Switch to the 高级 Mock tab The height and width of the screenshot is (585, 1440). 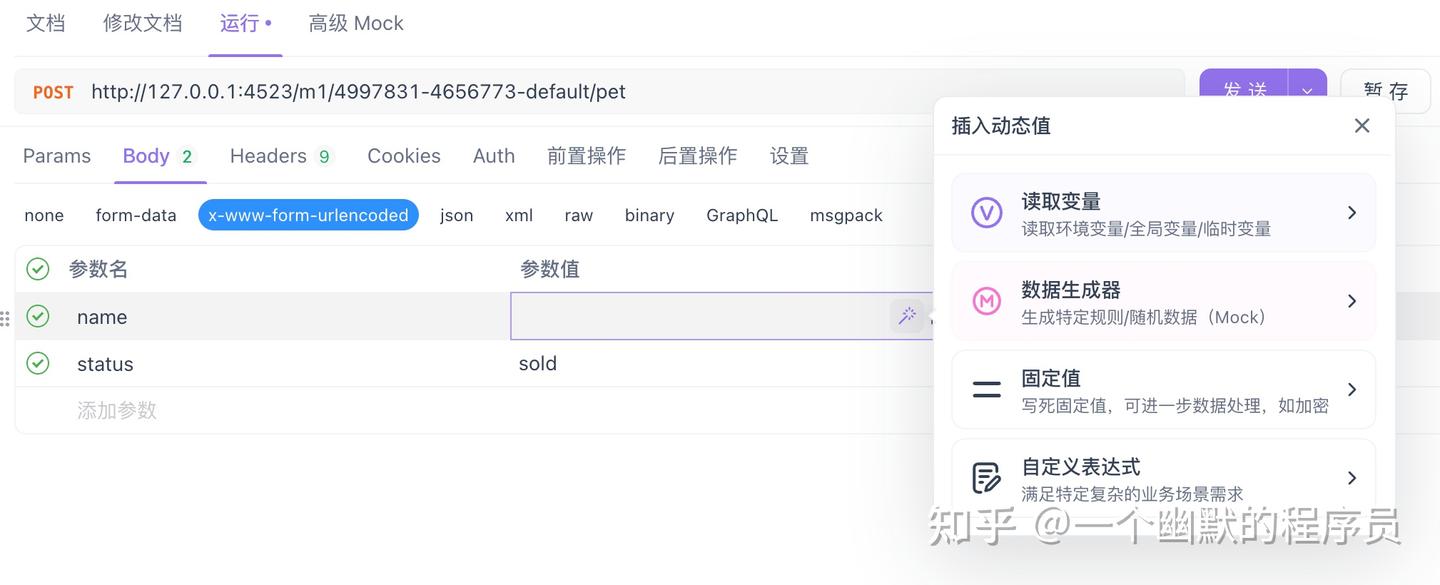pyautogui.click(x=356, y=22)
